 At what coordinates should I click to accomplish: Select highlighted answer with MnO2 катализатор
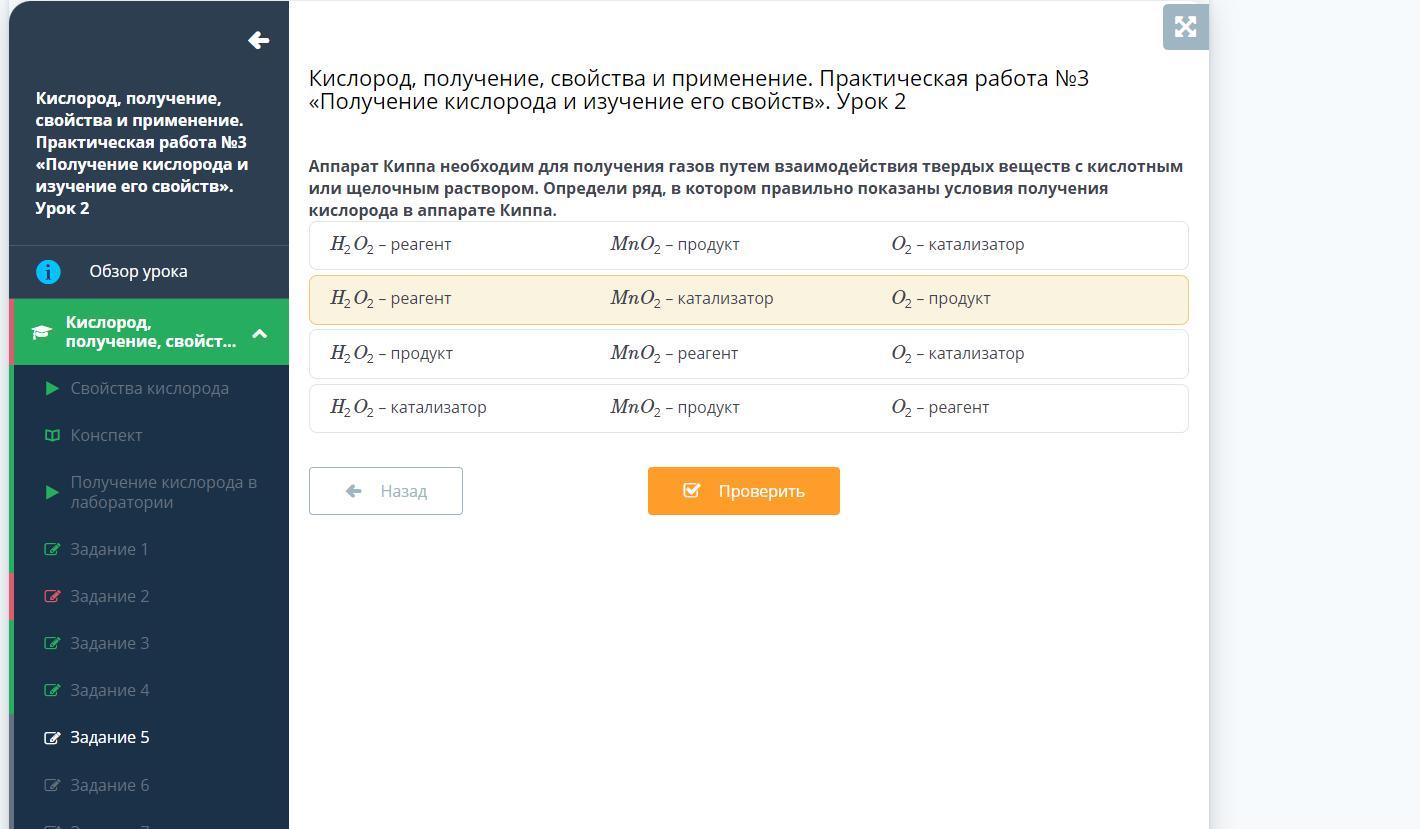(748, 299)
